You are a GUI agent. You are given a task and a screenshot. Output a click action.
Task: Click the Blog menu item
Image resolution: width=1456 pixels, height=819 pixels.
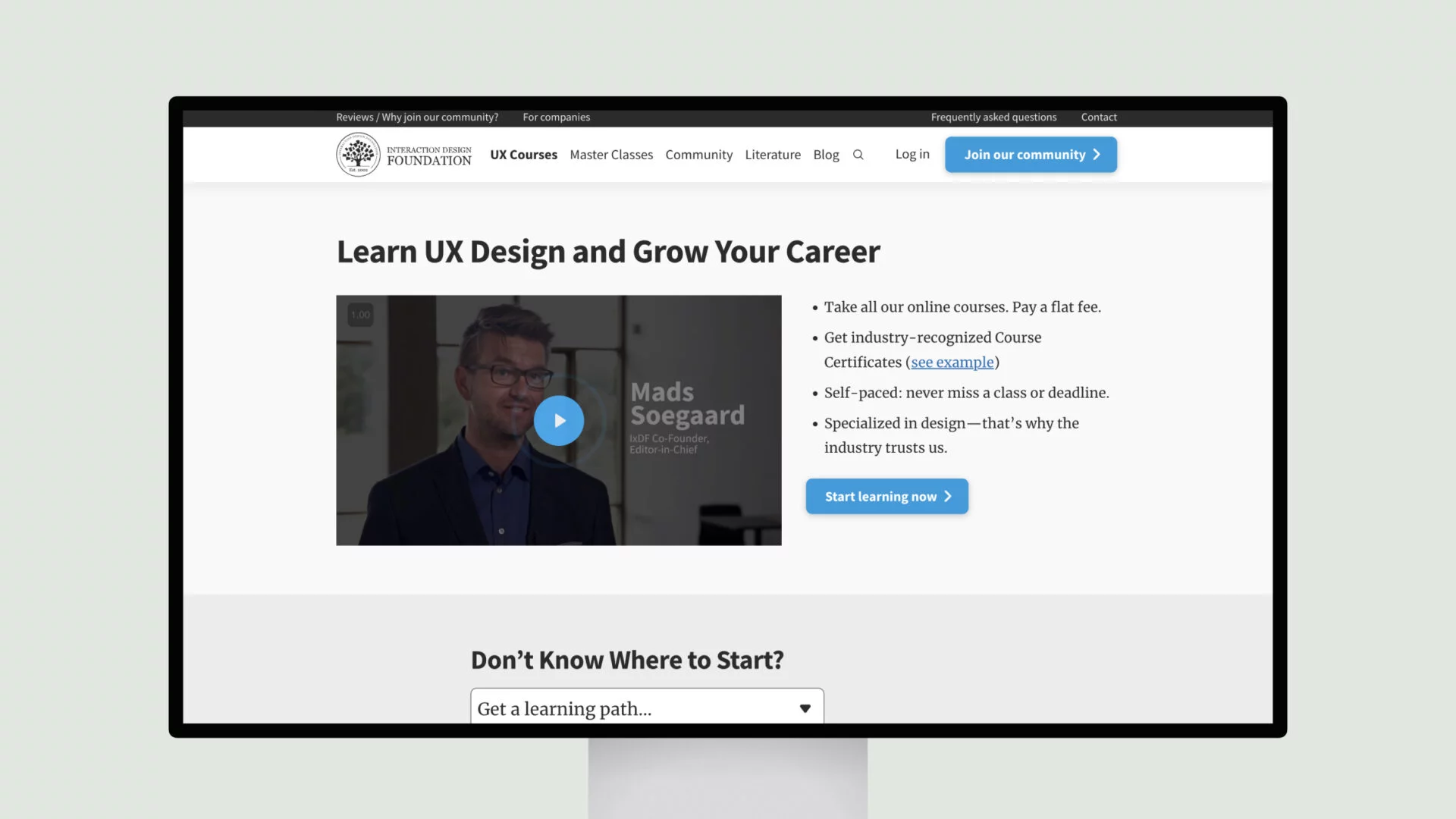825,154
